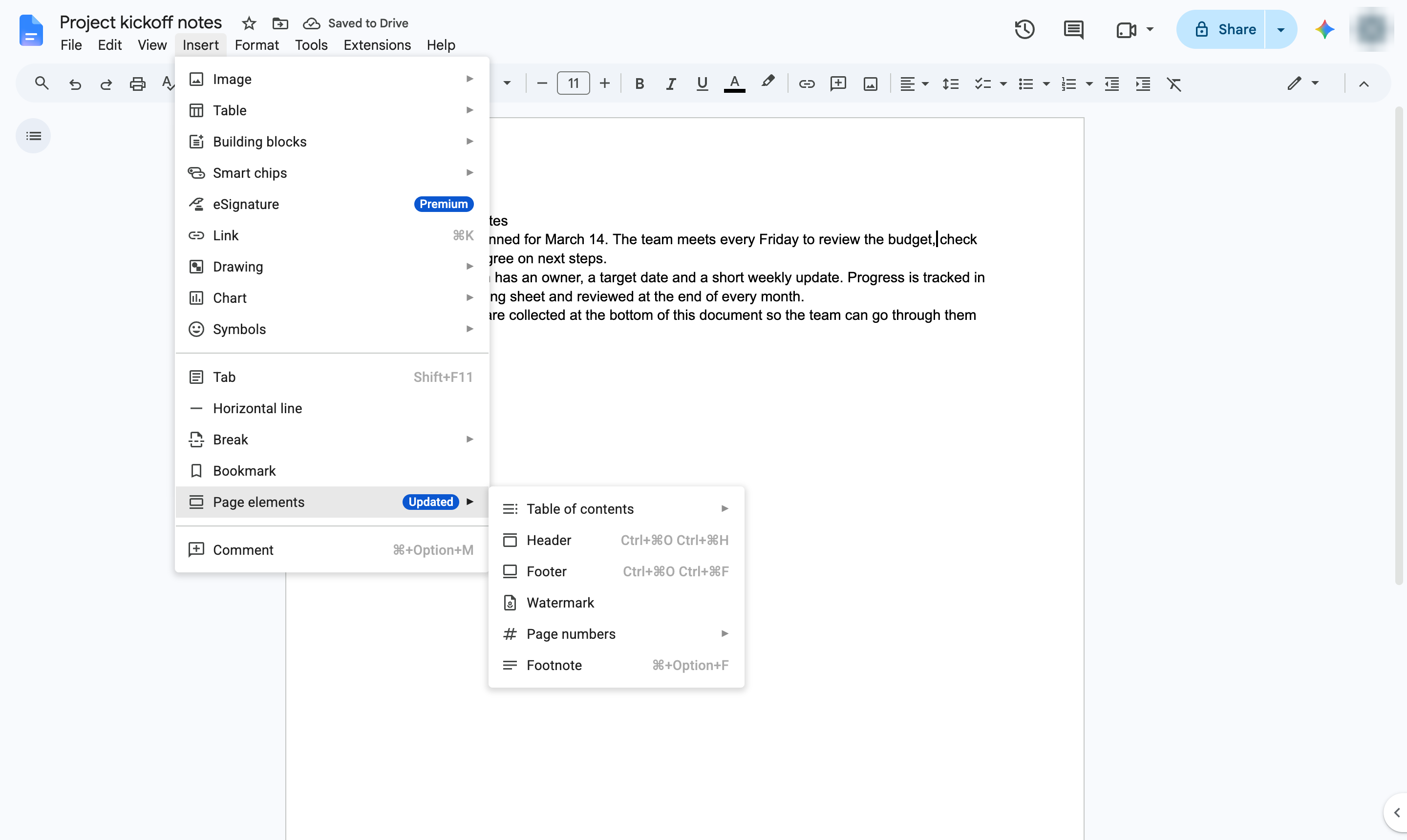Insert link toolbar icon
1407x840 pixels.
point(806,84)
